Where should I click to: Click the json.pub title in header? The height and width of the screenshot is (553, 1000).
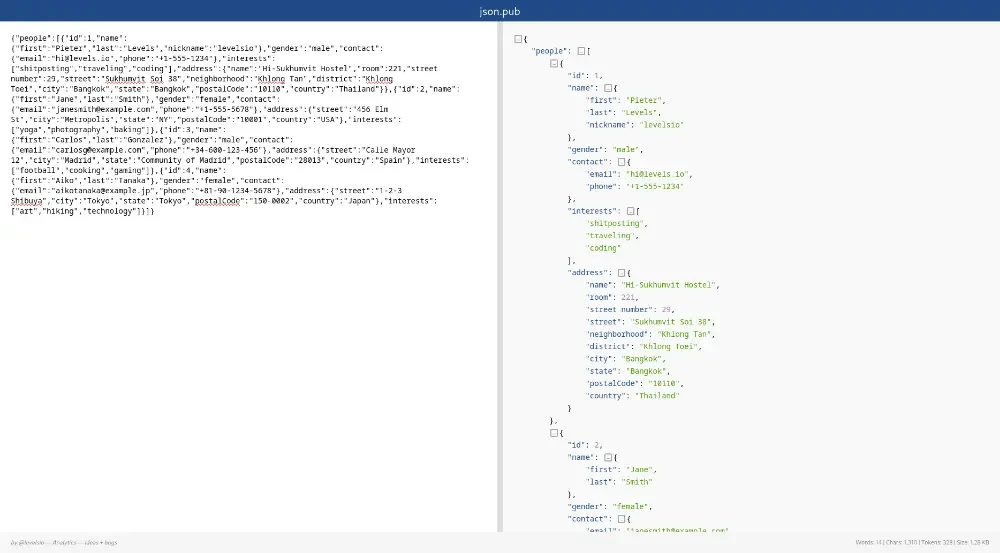point(499,11)
